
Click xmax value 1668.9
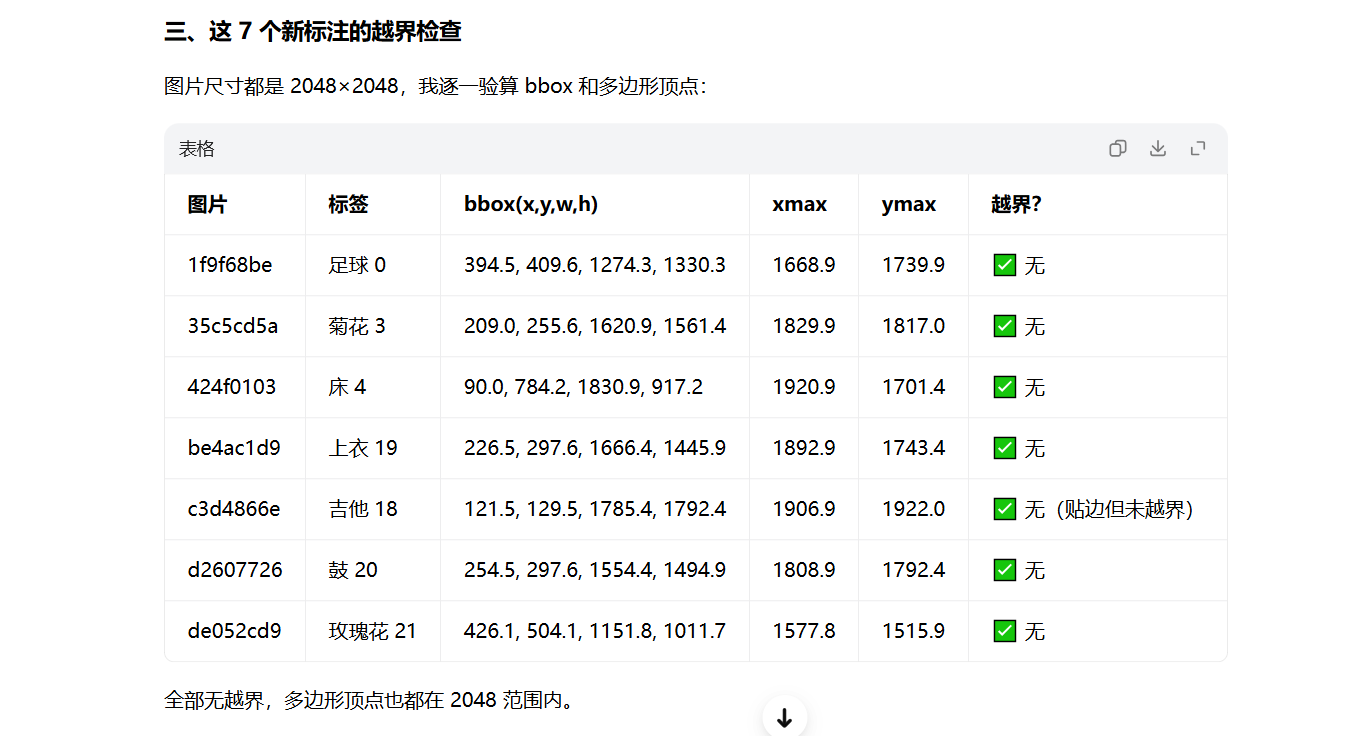tap(804, 265)
